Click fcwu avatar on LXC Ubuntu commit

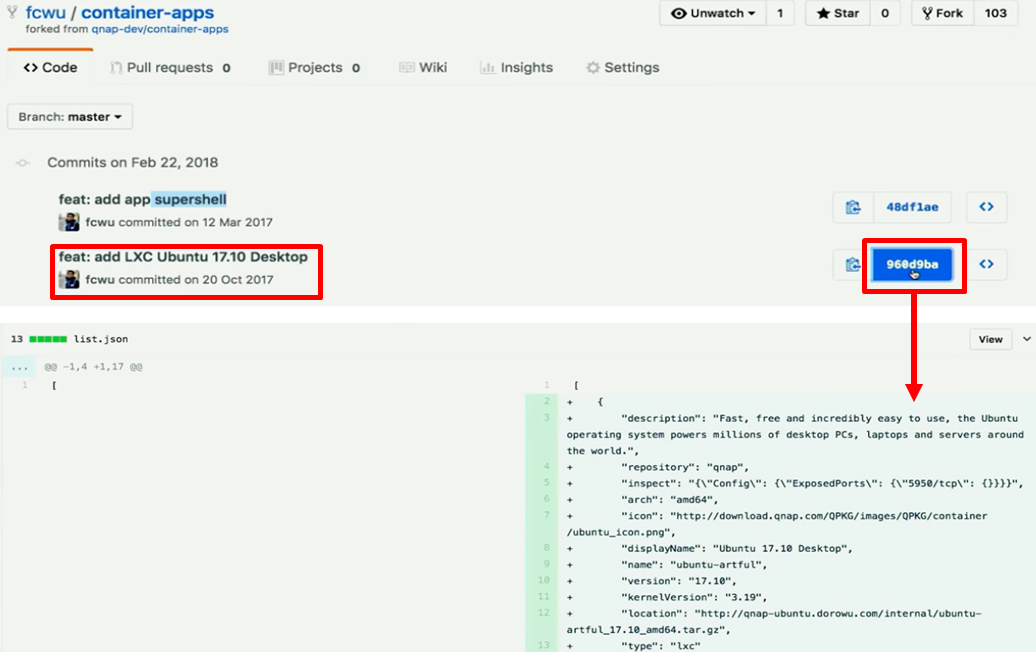pos(69,279)
